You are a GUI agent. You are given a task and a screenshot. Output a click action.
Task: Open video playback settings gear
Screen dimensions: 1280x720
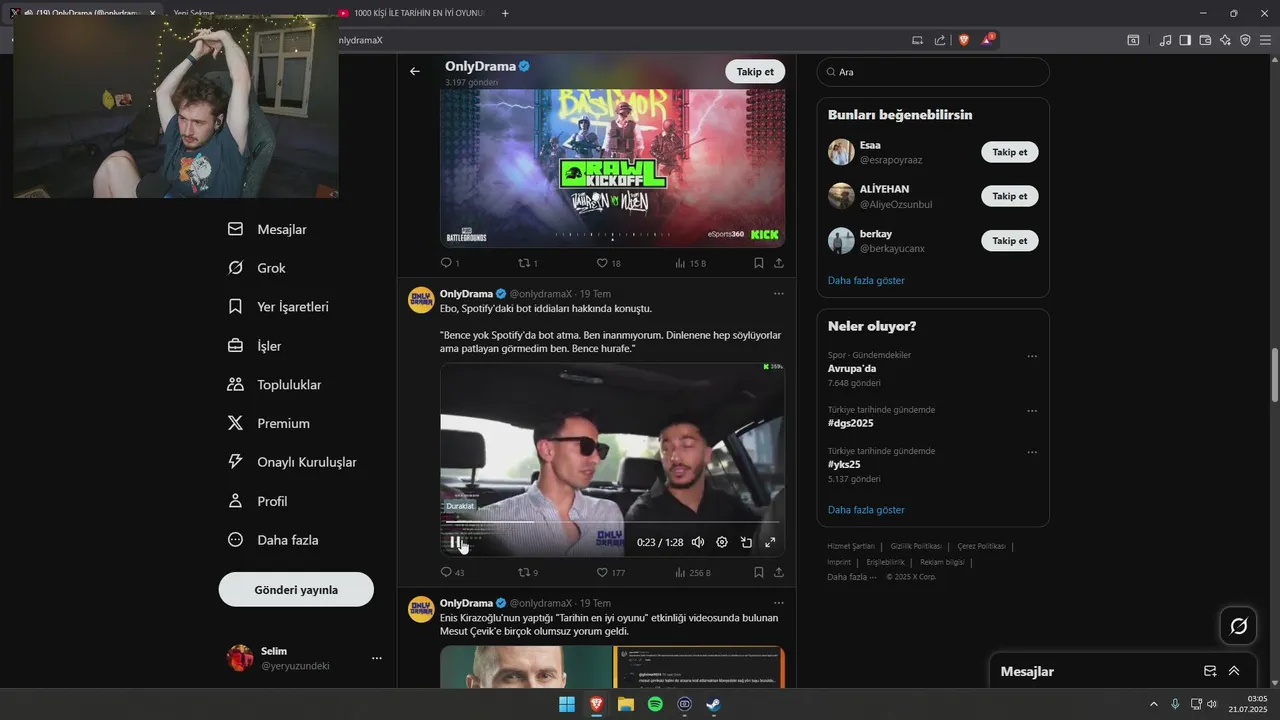pos(722,542)
